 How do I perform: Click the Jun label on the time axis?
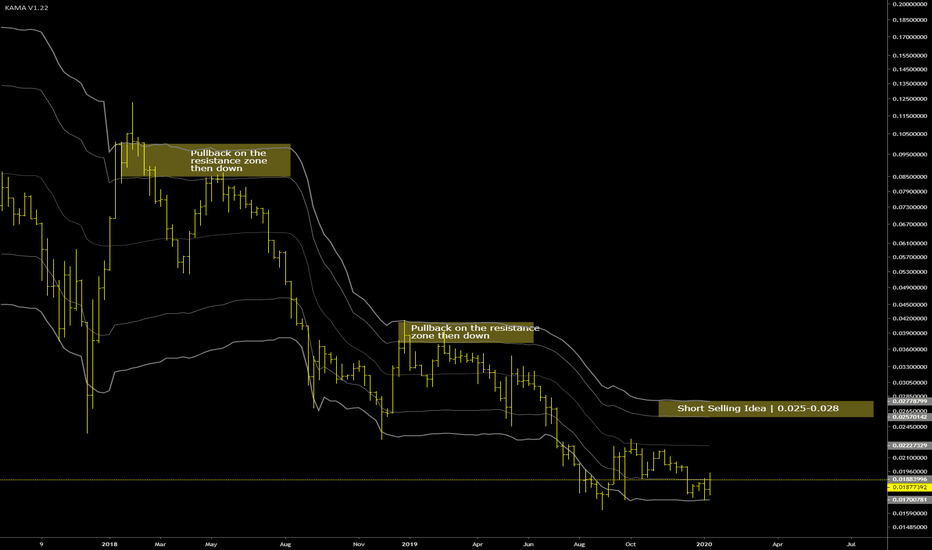point(528,544)
